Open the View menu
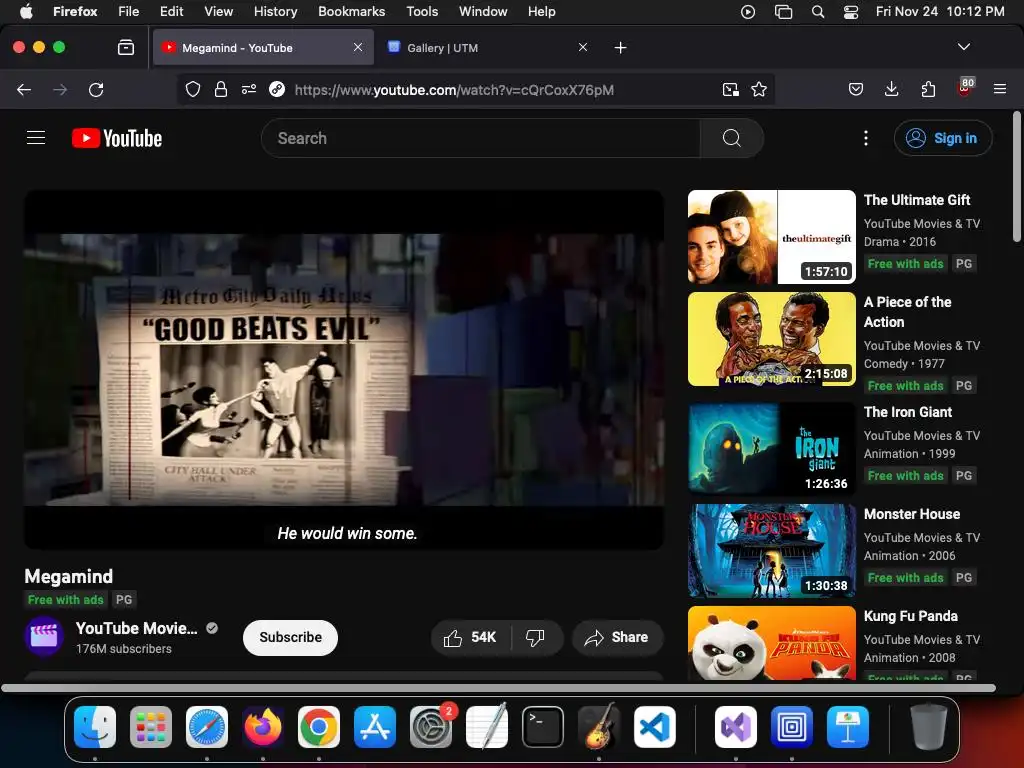 [x=218, y=11]
